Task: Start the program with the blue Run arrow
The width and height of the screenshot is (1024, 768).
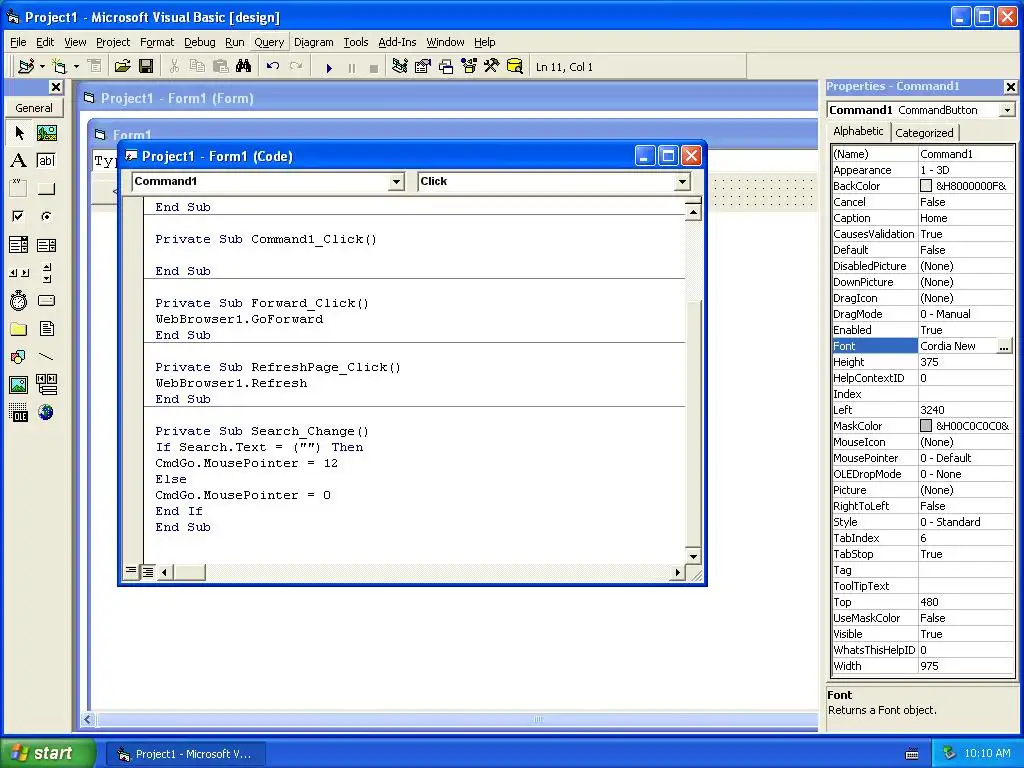Action: pos(329,67)
